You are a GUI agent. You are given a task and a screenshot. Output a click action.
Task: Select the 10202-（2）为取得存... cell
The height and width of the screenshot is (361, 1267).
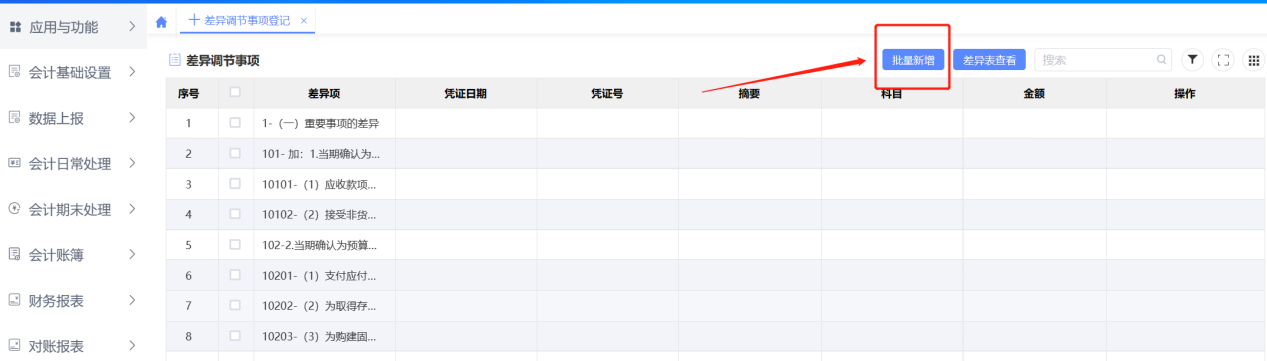[x=324, y=305]
